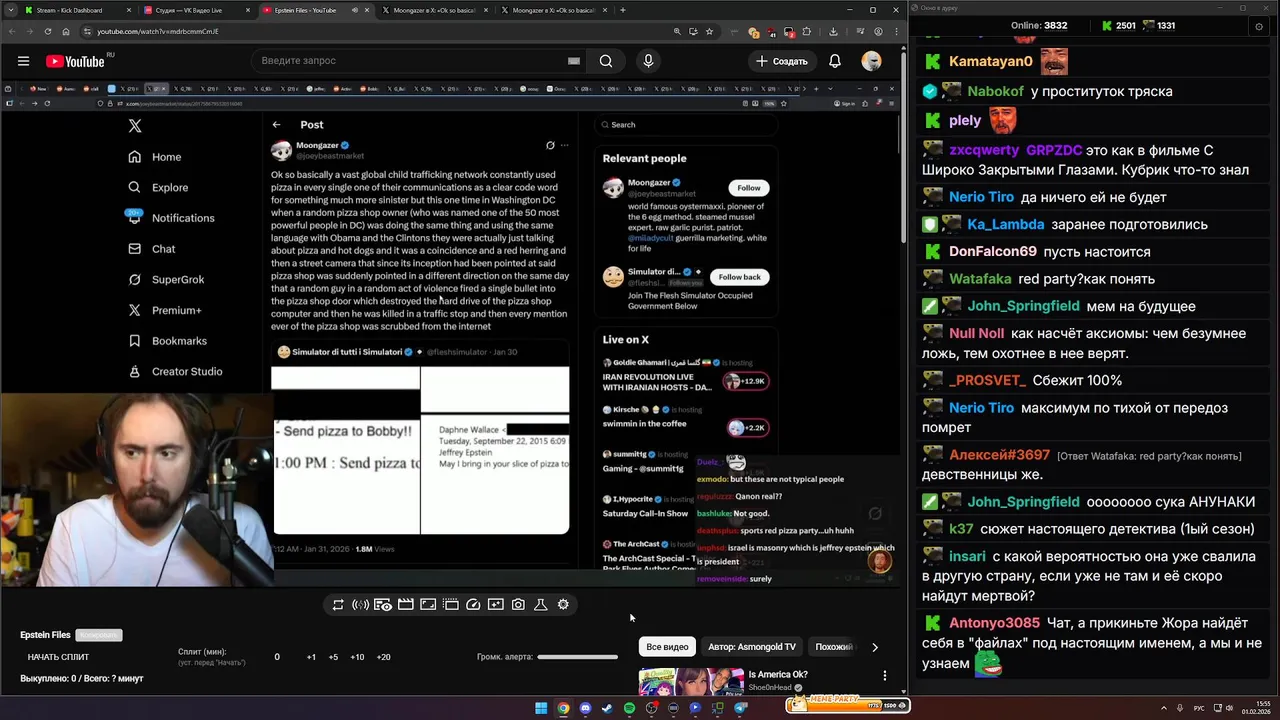This screenshot has width=1280, height=720.
Task: Go back in Chrome history
Action: click(11, 31)
